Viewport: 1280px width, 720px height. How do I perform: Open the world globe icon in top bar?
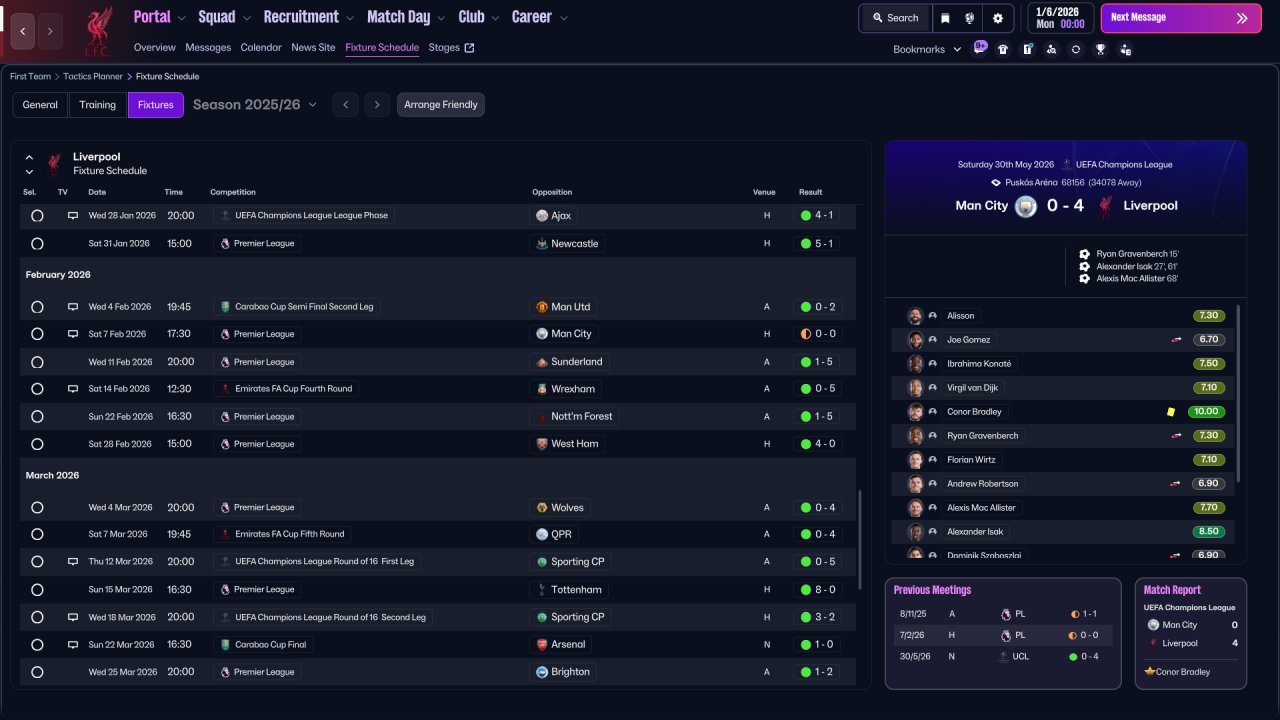click(x=969, y=18)
